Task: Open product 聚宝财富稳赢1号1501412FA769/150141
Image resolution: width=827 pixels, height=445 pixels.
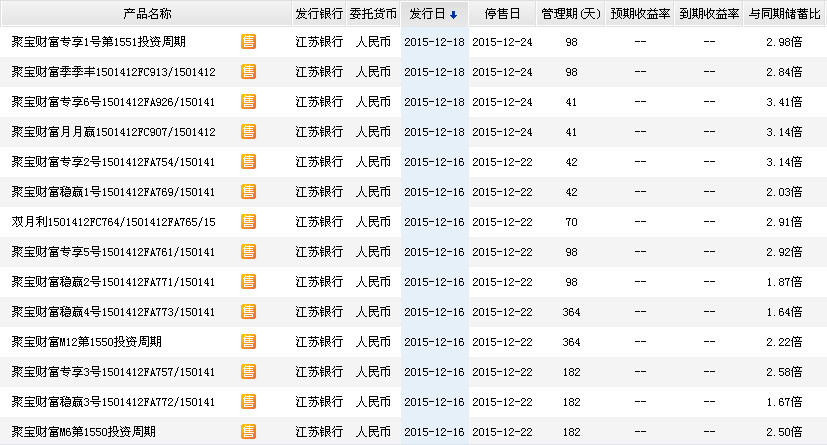Action: 113,192
